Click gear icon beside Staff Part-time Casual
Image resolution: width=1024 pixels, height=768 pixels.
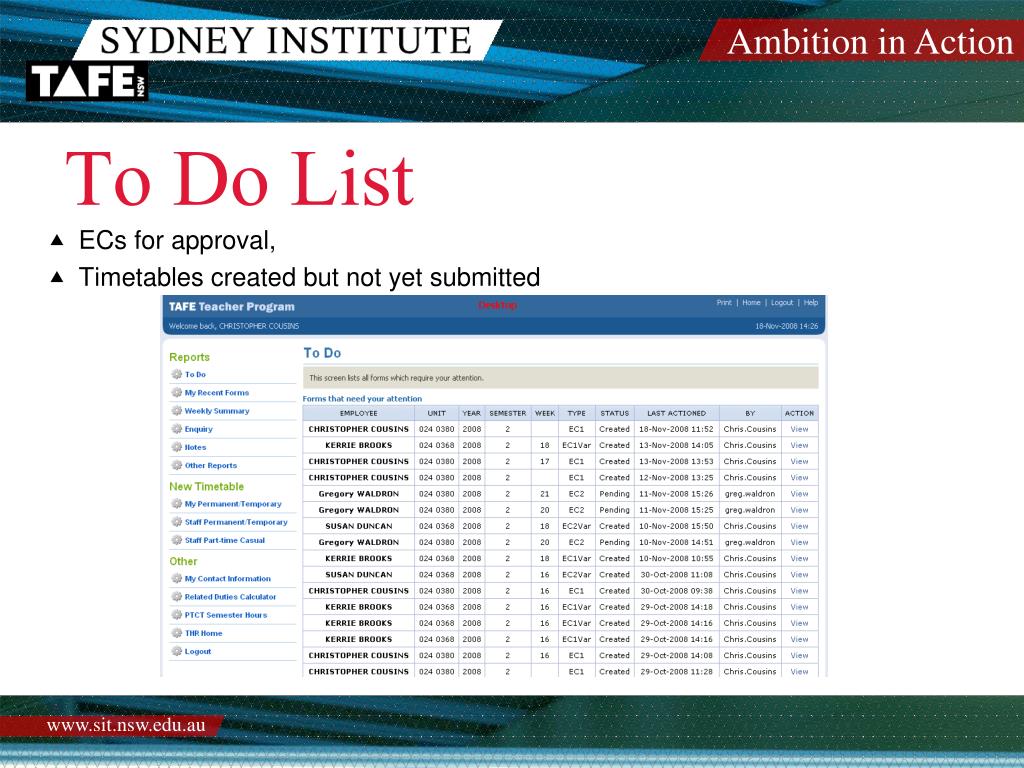(x=176, y=540)
